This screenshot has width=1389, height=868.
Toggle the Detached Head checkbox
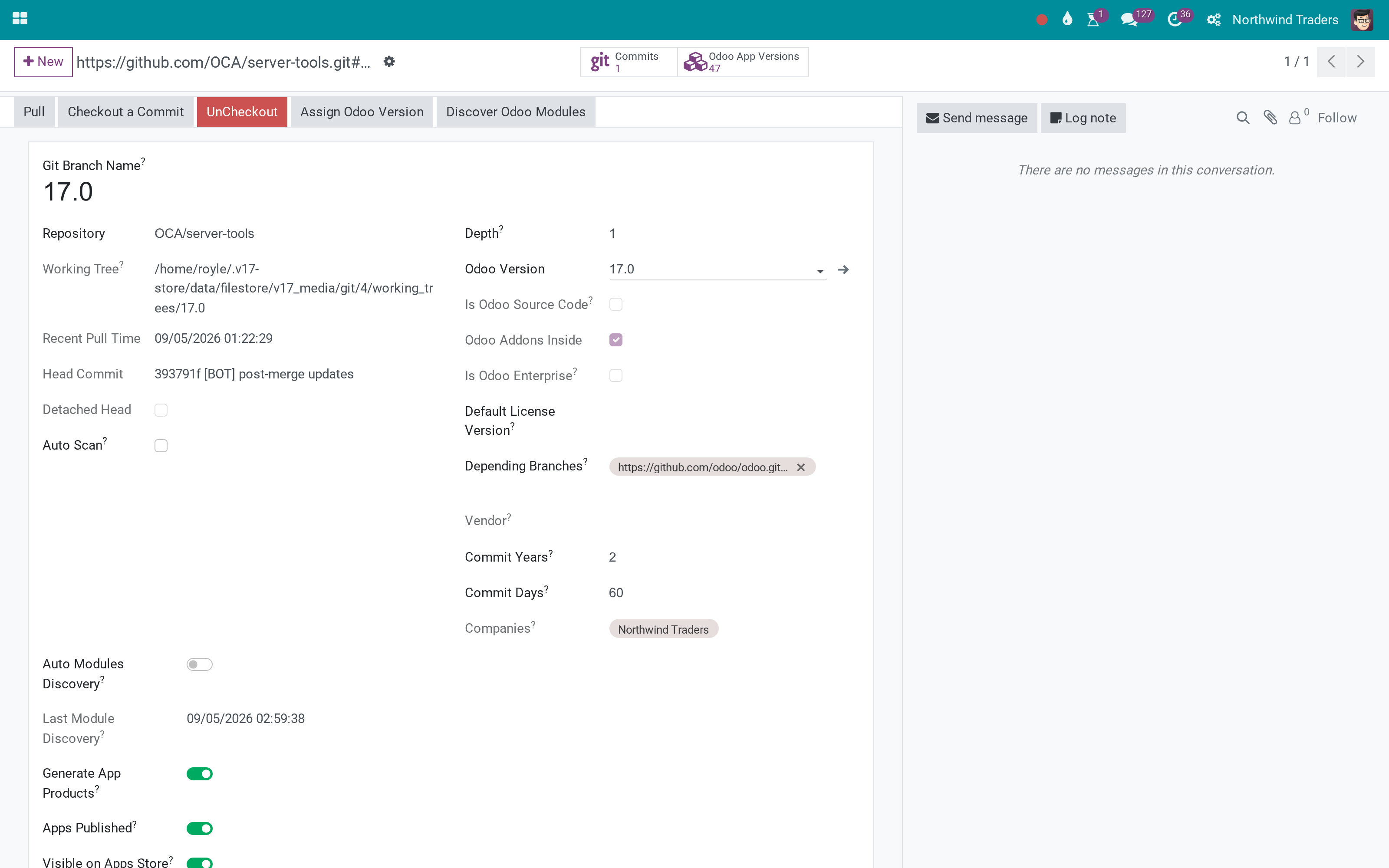pos(161,410)
